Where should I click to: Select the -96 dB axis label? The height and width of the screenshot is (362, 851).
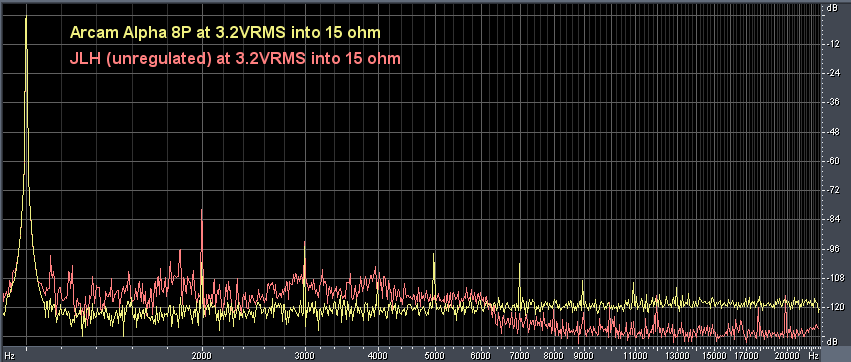[833, 249]
